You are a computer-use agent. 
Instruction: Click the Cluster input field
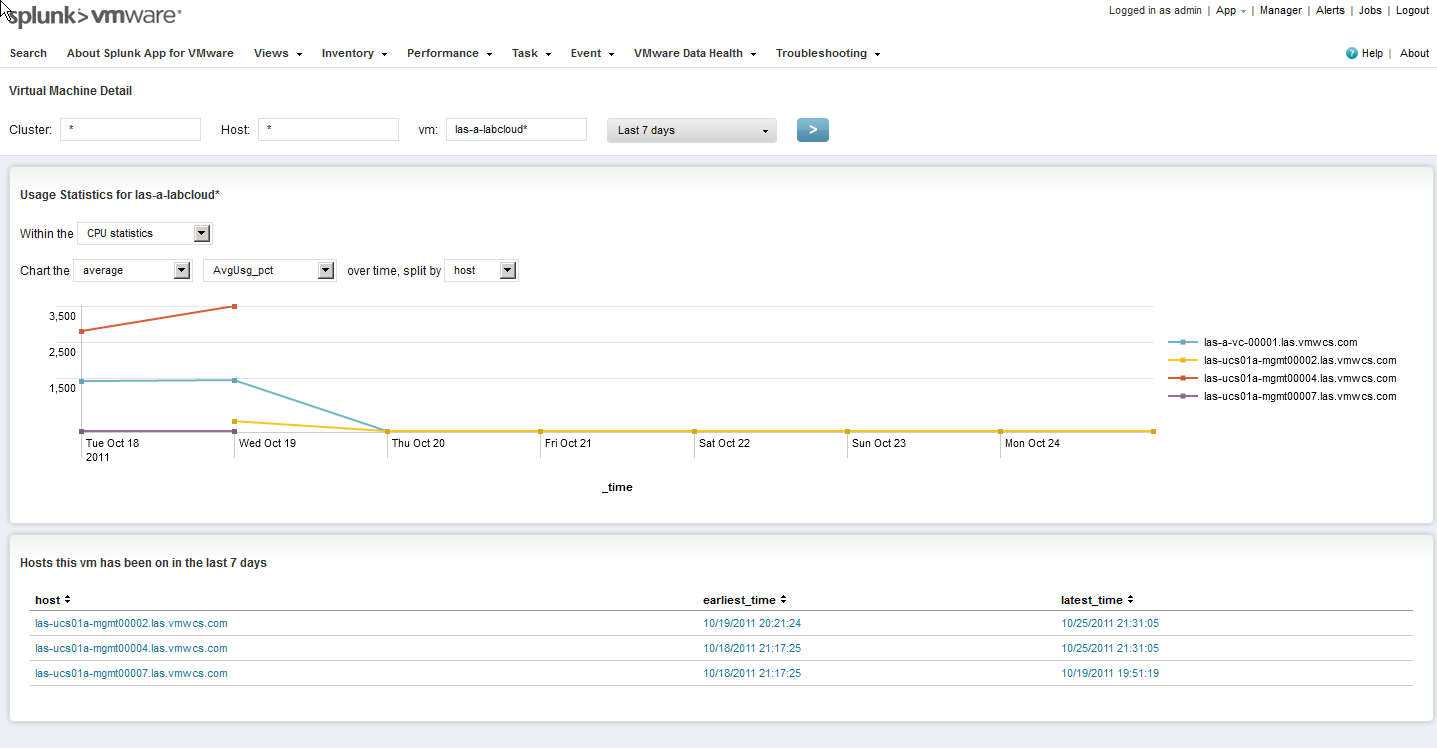(130, 129)
